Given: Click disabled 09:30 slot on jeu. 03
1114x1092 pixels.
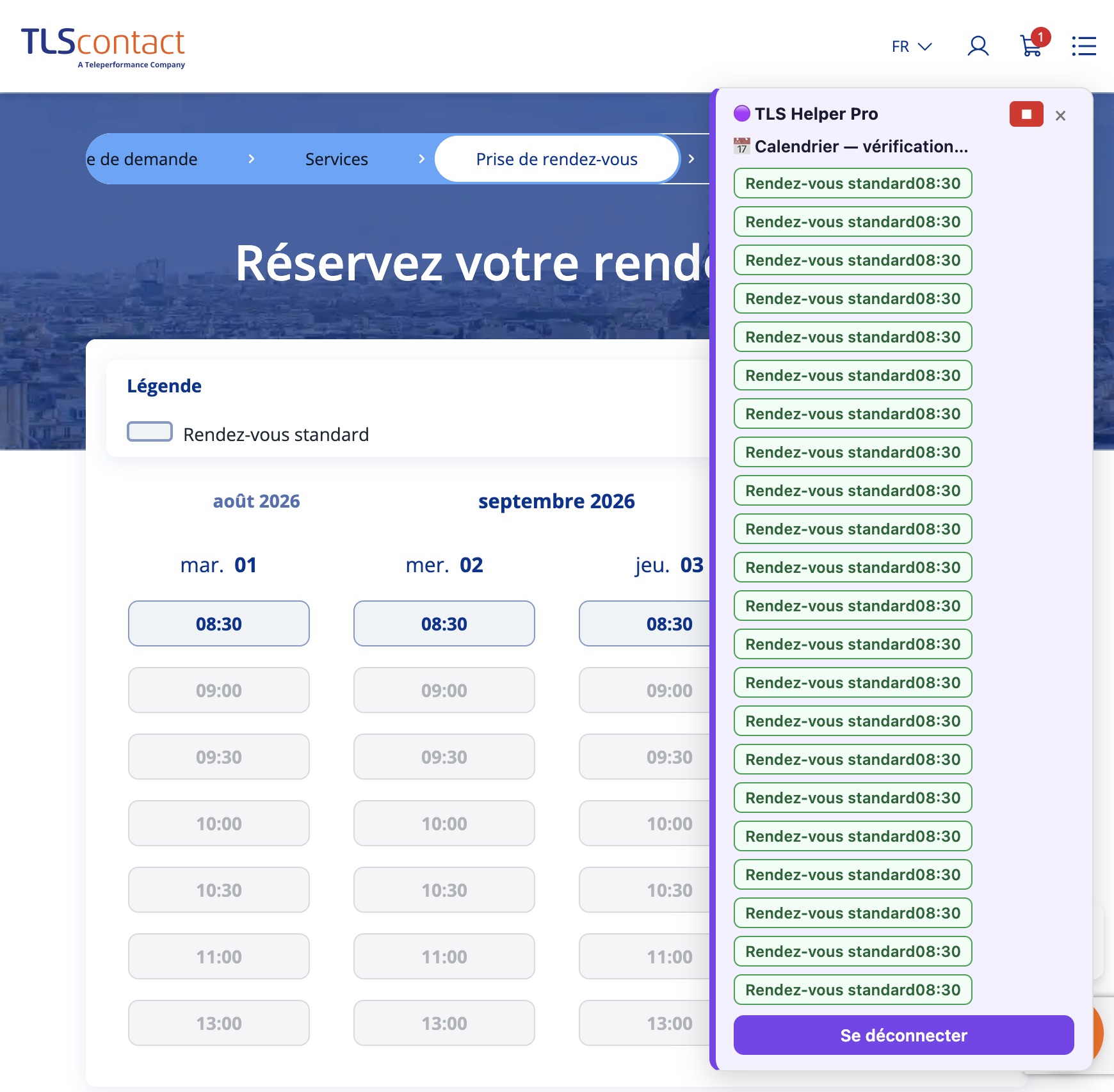Looking at the screenshot, I should click(x=645, y=757).
